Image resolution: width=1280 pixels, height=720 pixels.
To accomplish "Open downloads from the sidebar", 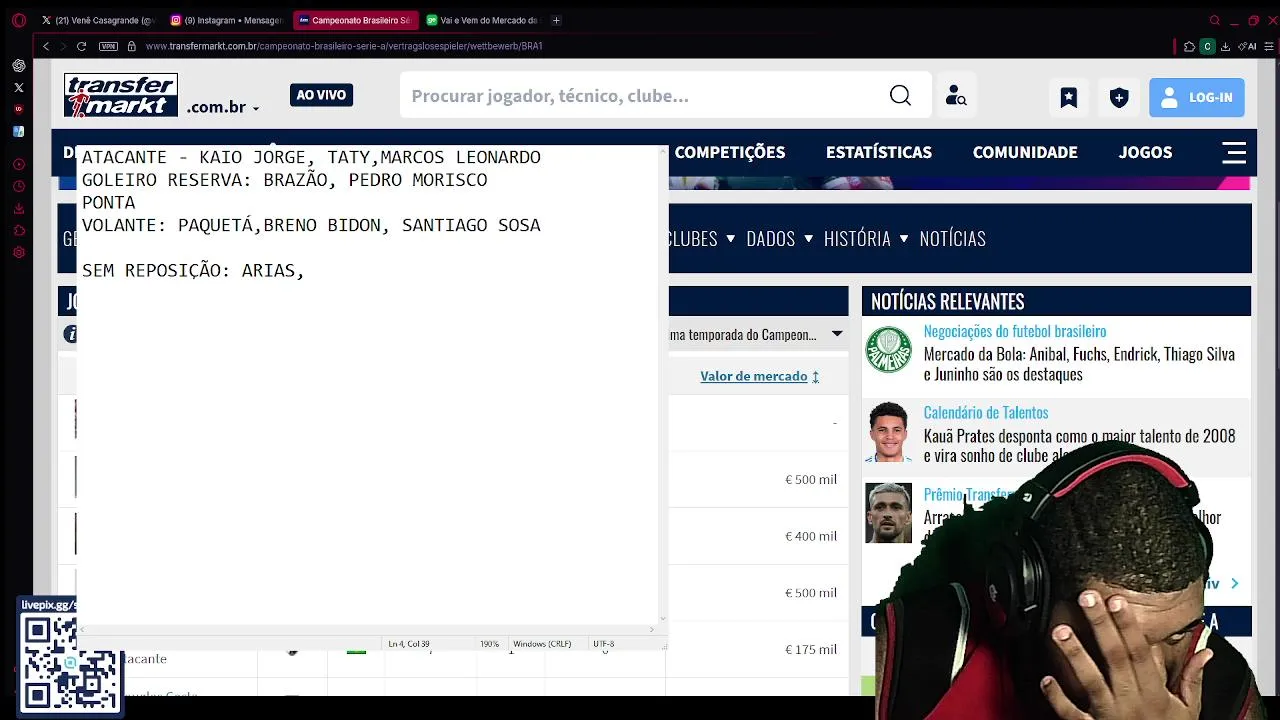I will pyautogui.click(x=19, y=208).
